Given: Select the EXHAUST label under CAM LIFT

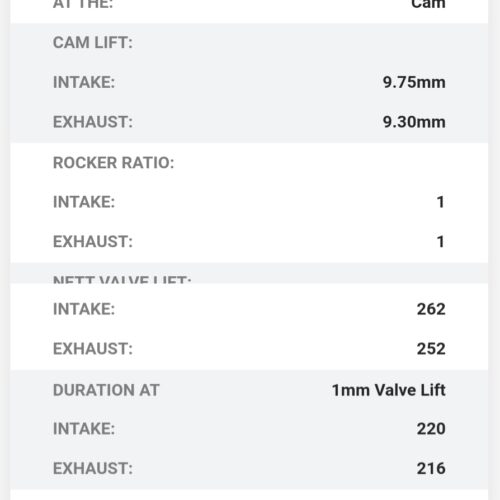Looking at the screenshot, I should click(x=93, y=122).
